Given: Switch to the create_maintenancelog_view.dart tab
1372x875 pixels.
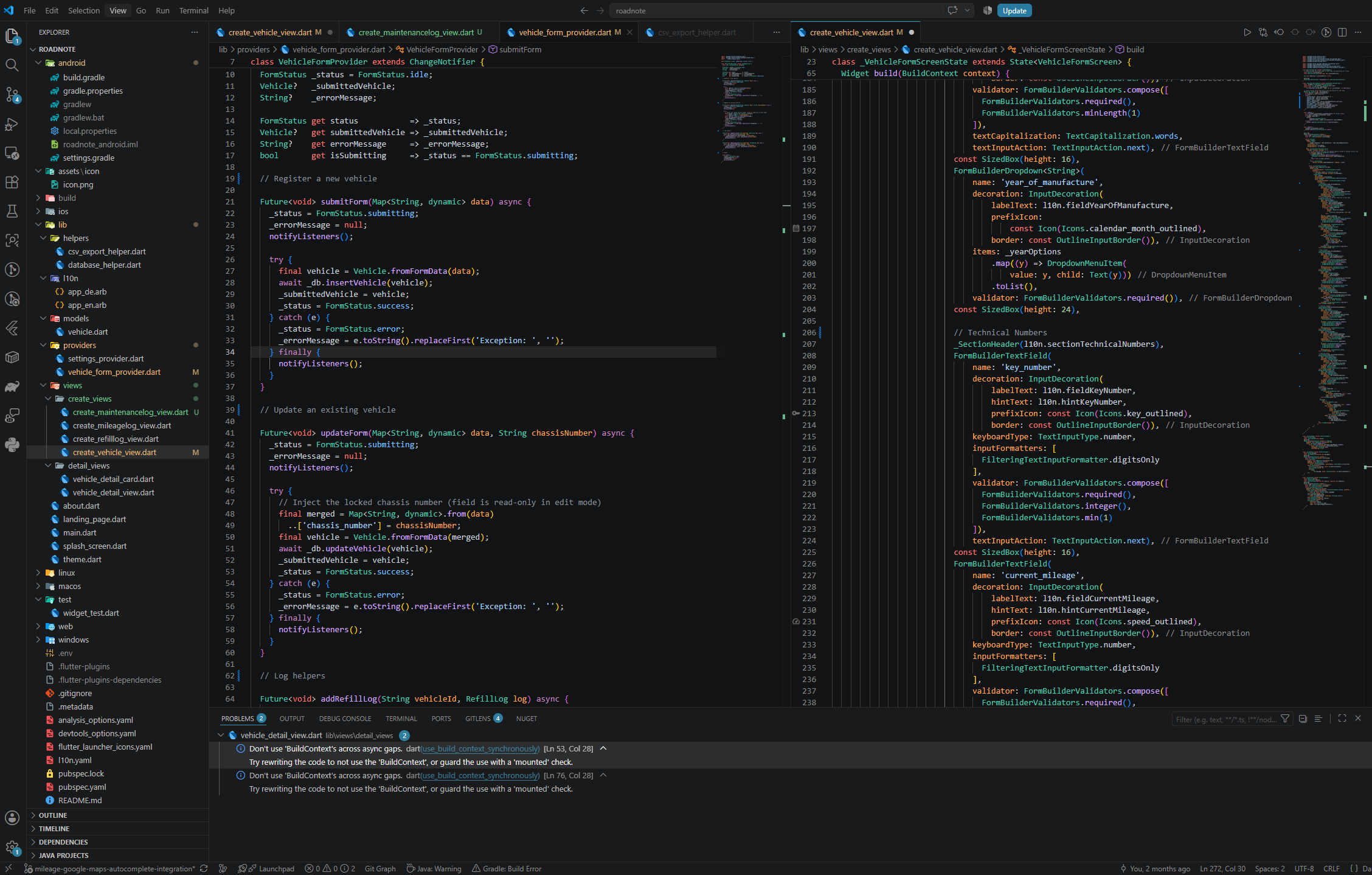Looking at the screenshot, I should tap(420, 32).
